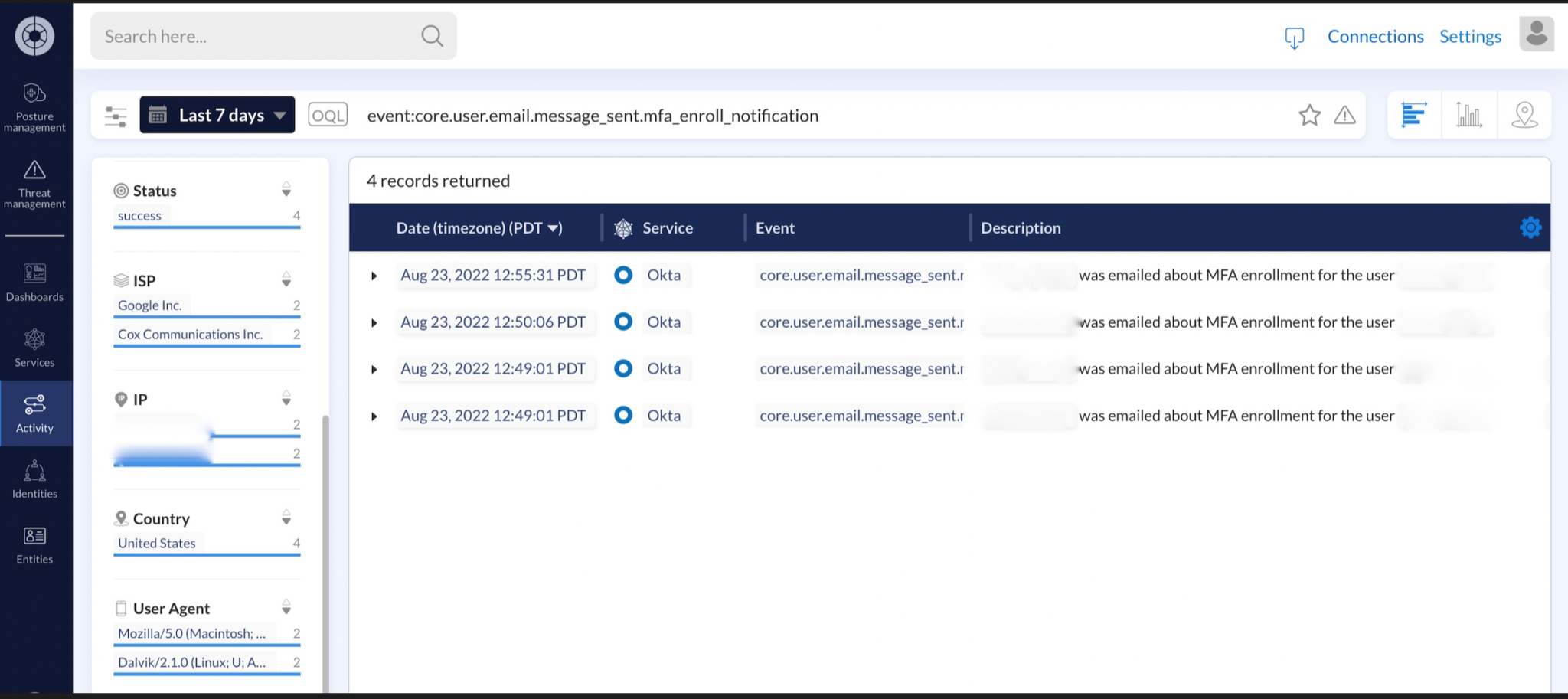The image size is (1568, 699).
Task: Filter by Cox Communications Inc. ISP
Action: coord(191,334)
